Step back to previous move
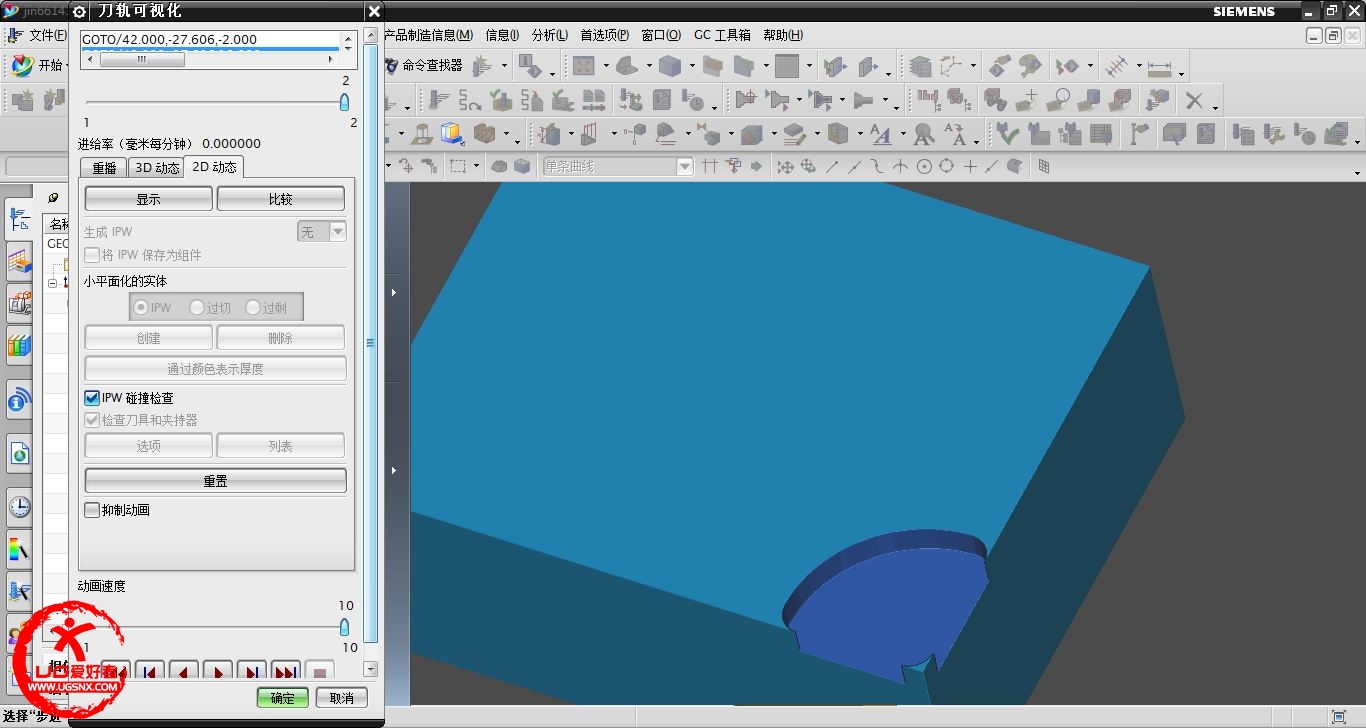The height and width of the screenshot is (728, 1366). 149,670
